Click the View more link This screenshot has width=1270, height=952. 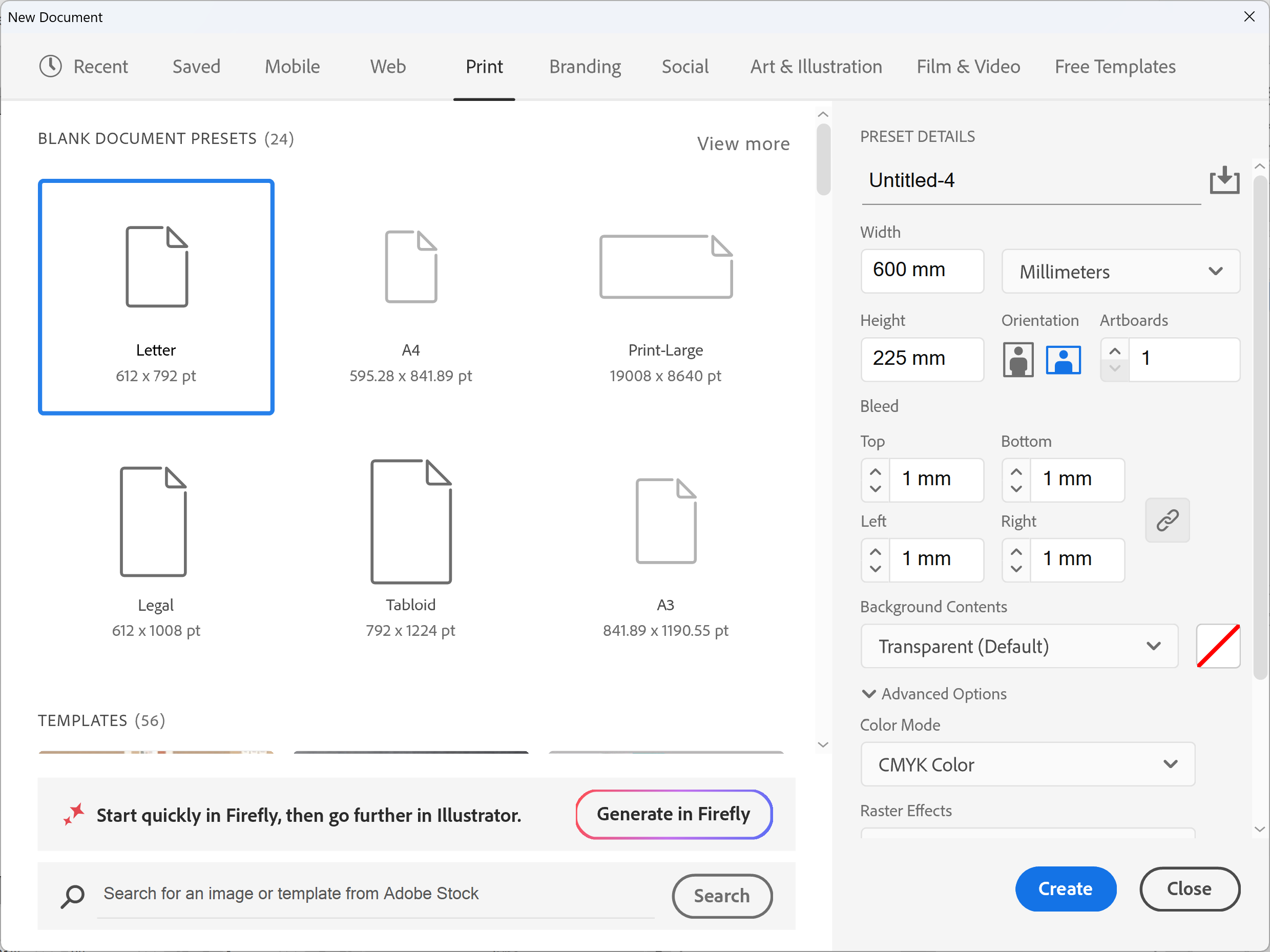(743, 143)
